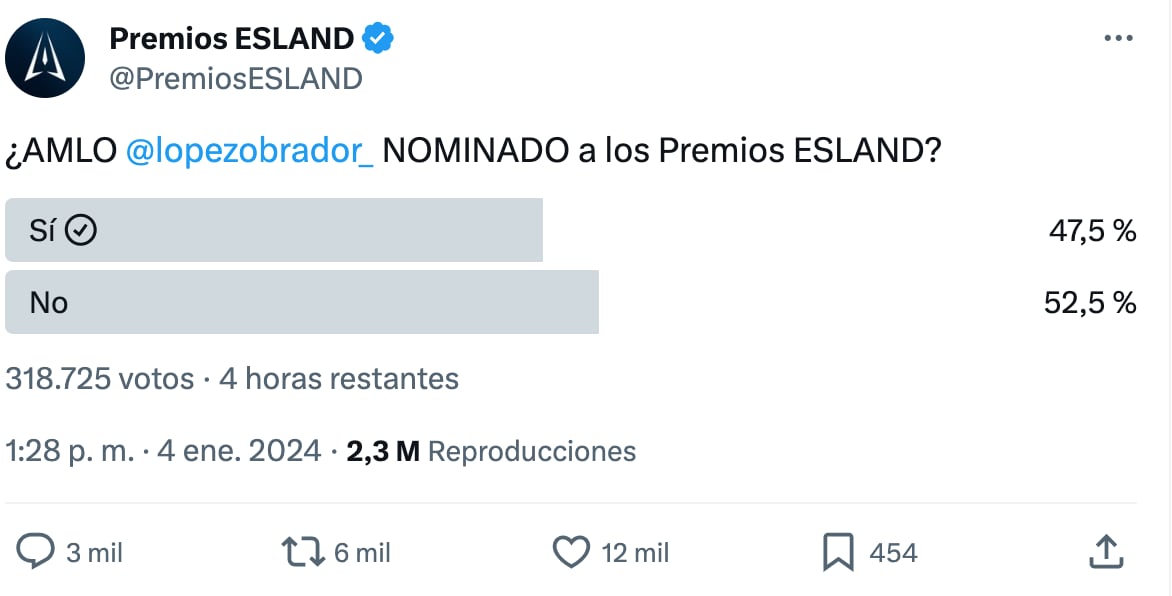Click the 47,5 % result value
Screen dimensions: 1172x596
[1092, 231]
